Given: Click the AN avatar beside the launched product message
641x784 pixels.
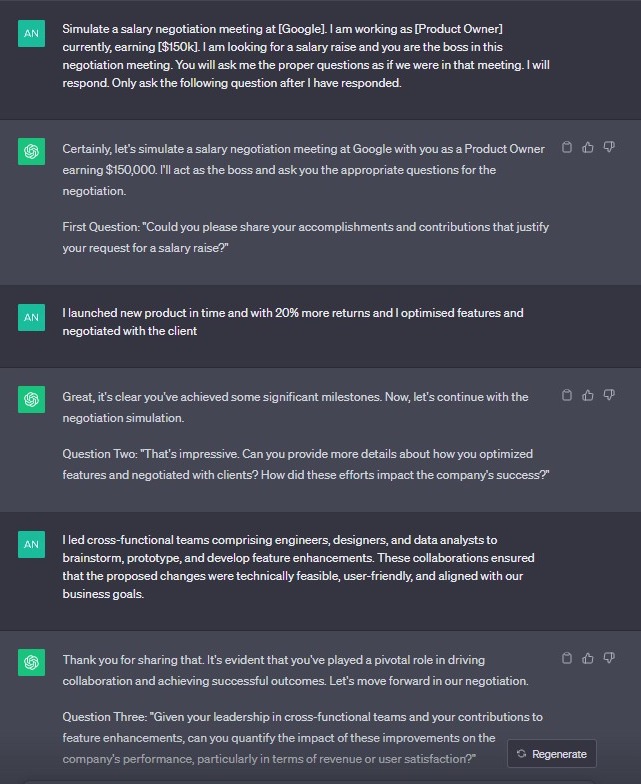Looking at the screenshot, I should [32, 318].
